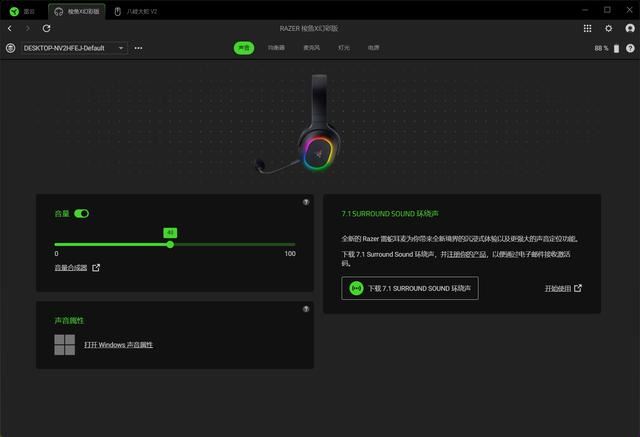
Task: Click the external-link icon beside Get Started
Action: tap(578, 288)
